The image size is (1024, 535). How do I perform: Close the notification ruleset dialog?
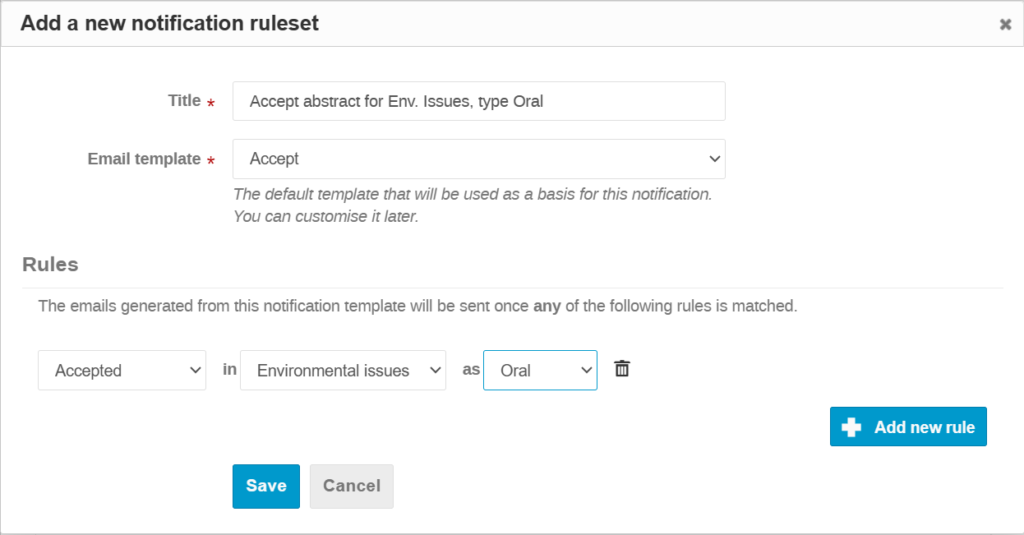[1005, 24]
